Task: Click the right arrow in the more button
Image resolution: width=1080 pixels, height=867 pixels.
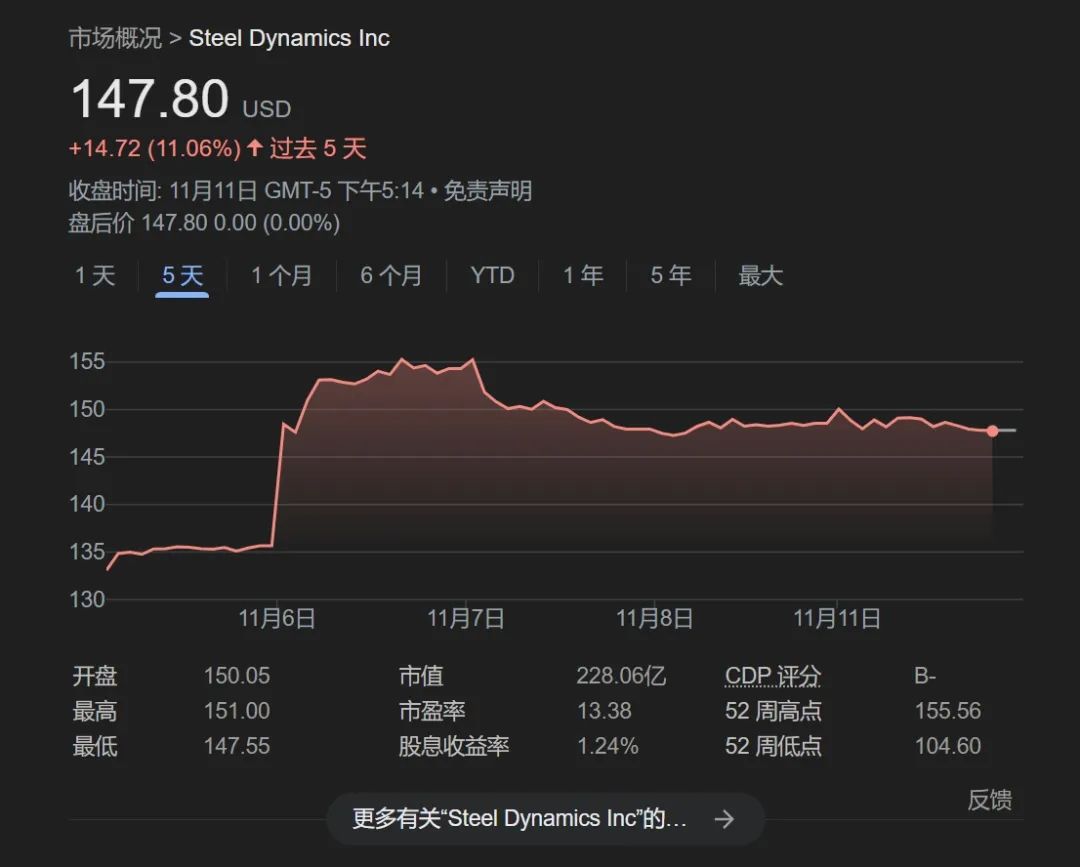Action: tap(724, 818)
